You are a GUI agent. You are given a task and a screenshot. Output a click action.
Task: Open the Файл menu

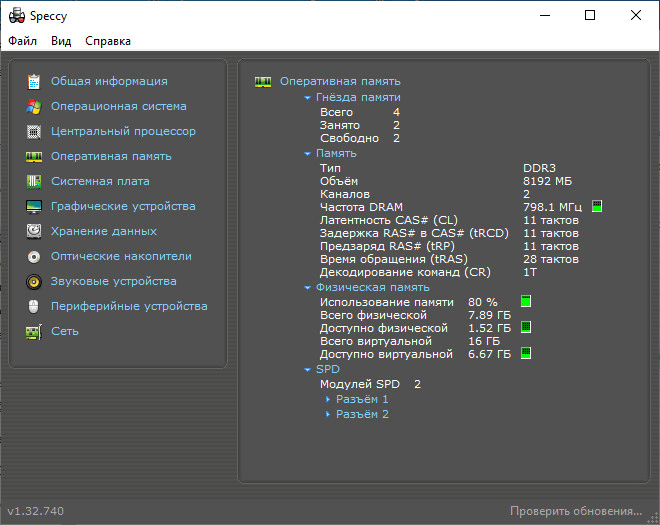[x=22, y=41]
